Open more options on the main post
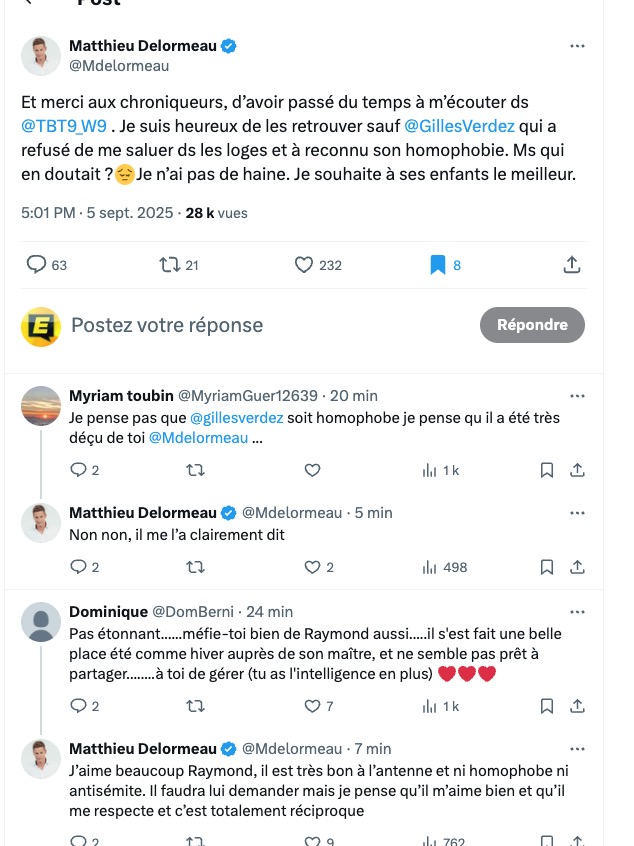 [577, 44]
